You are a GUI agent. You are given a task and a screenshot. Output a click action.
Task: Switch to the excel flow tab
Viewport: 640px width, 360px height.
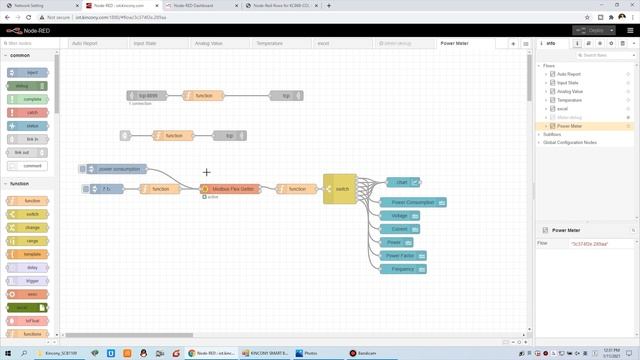pos(342,43)
